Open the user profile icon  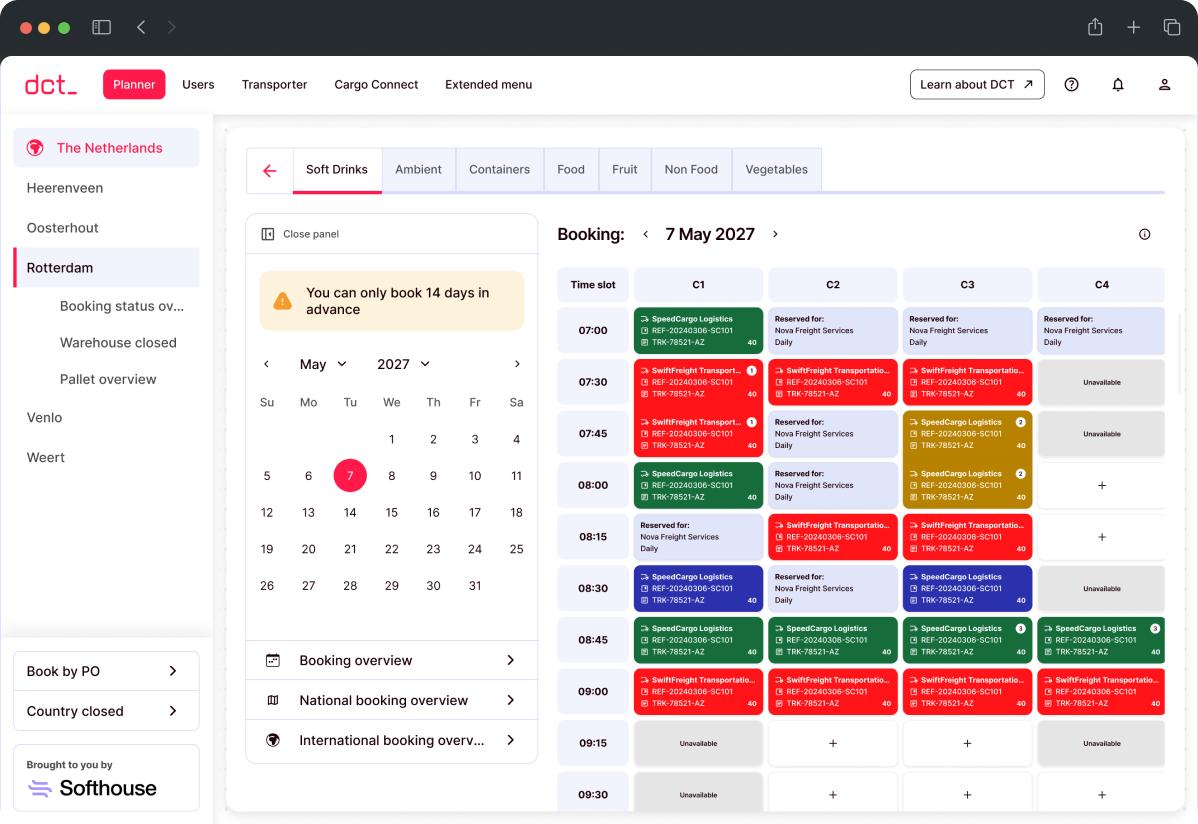[1164, 84]
